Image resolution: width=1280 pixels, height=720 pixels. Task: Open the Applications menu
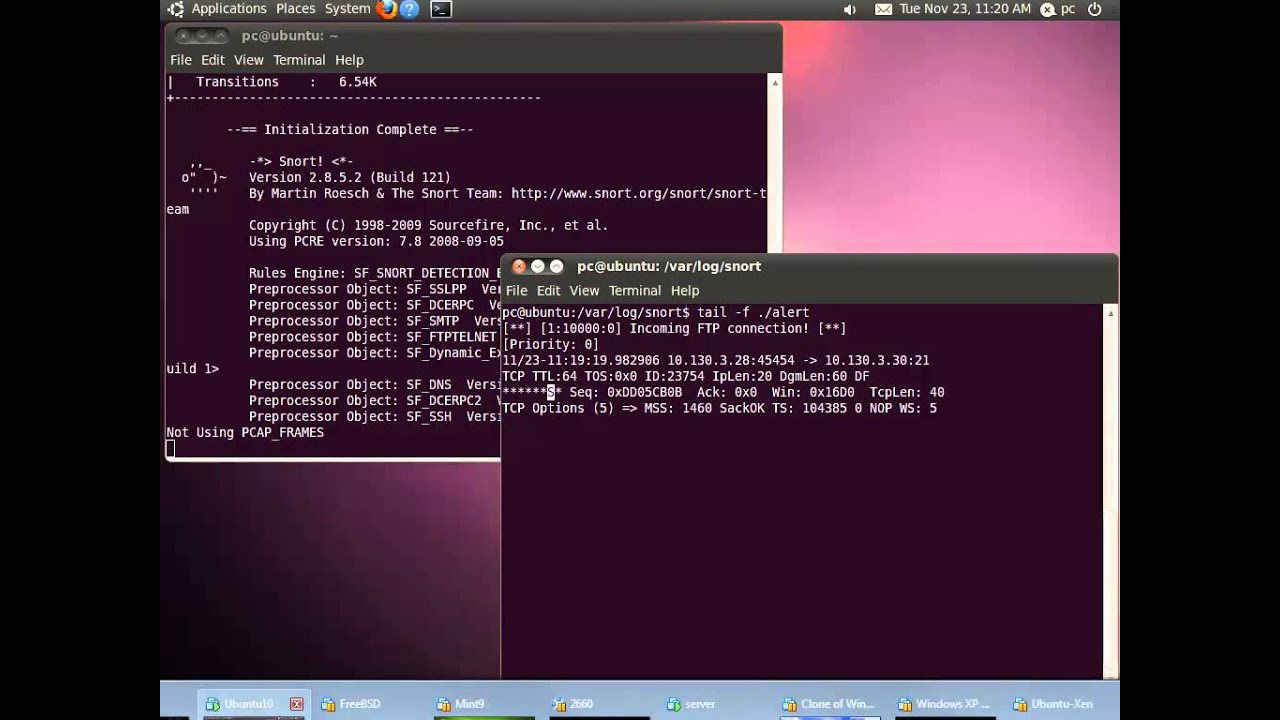[x=229, y=9]
